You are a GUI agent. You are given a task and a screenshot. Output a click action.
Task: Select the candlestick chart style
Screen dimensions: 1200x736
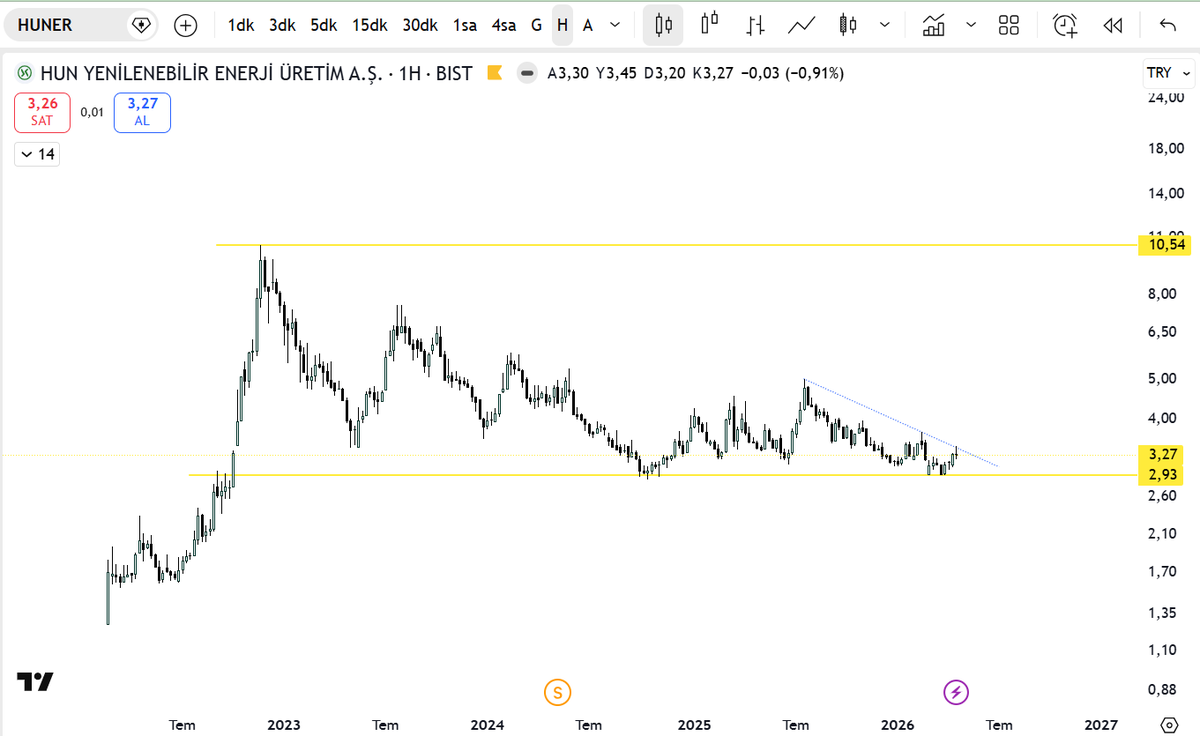click(663, 25)
